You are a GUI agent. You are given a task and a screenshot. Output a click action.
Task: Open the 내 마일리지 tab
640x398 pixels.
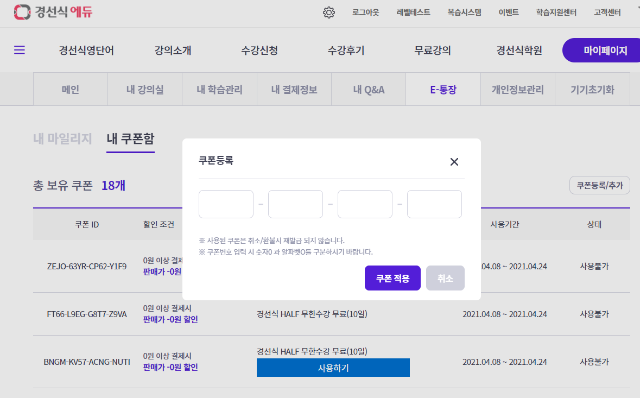pyautogui.click(x=62, y=139)
